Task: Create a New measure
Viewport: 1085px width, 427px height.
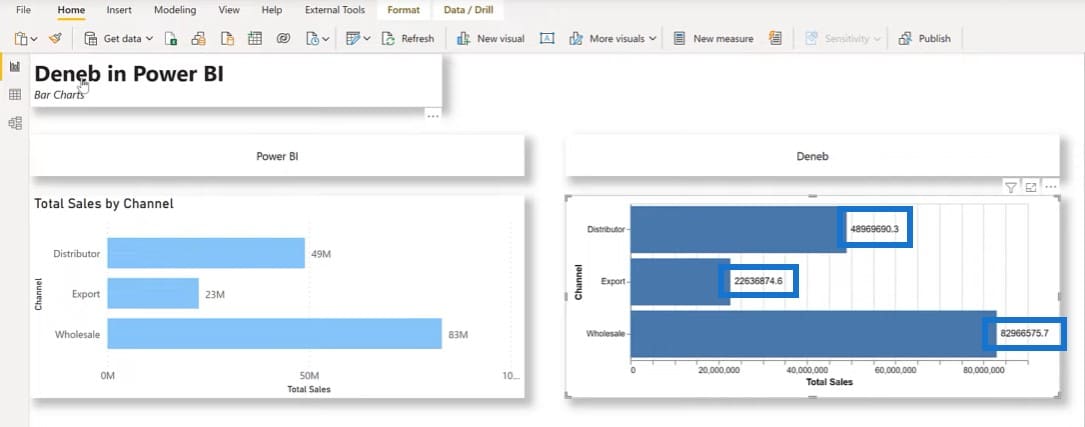Action: pos(713,39)
